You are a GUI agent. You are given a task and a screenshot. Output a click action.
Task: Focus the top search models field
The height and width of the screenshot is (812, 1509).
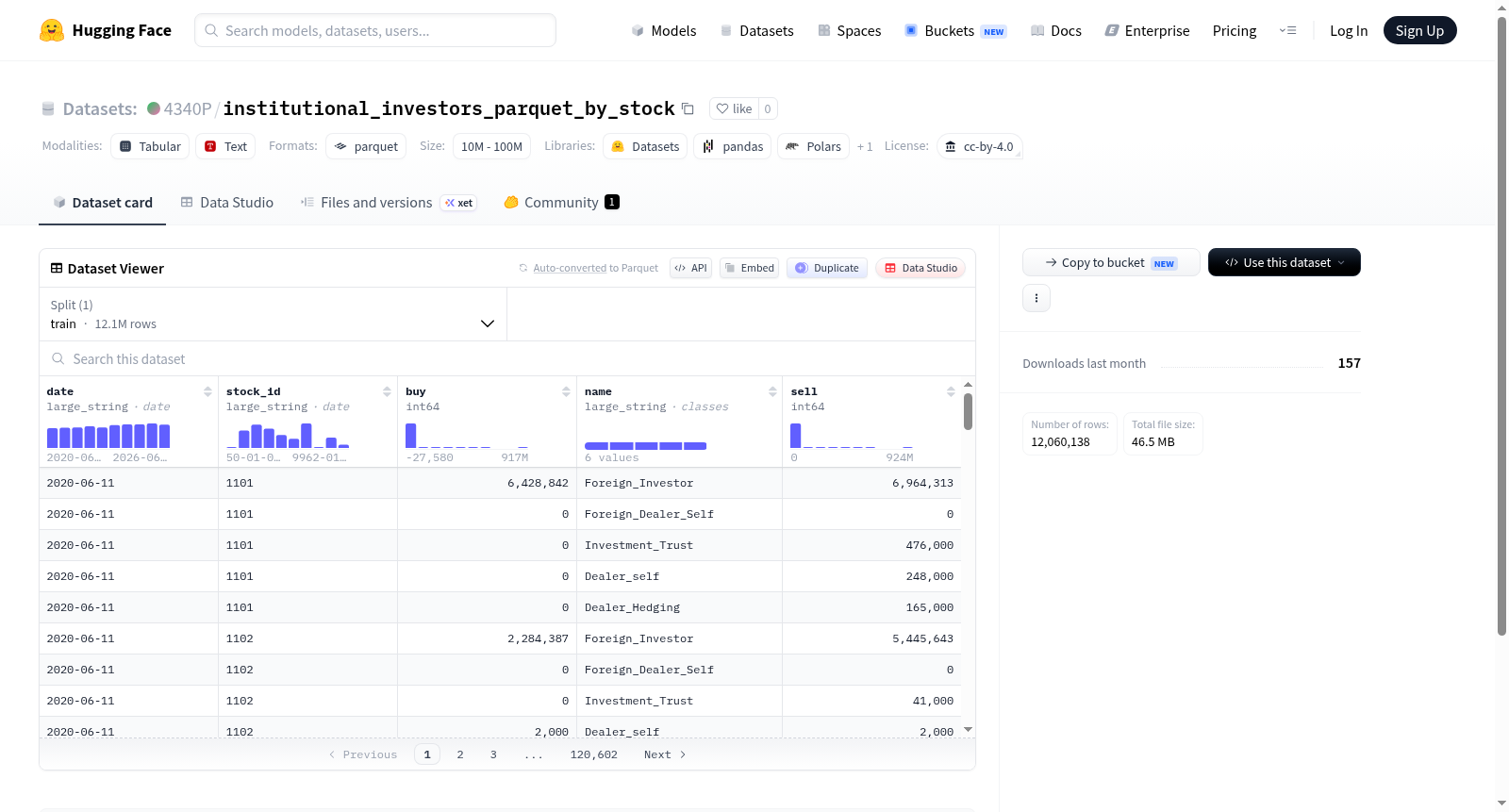point(375,30)
